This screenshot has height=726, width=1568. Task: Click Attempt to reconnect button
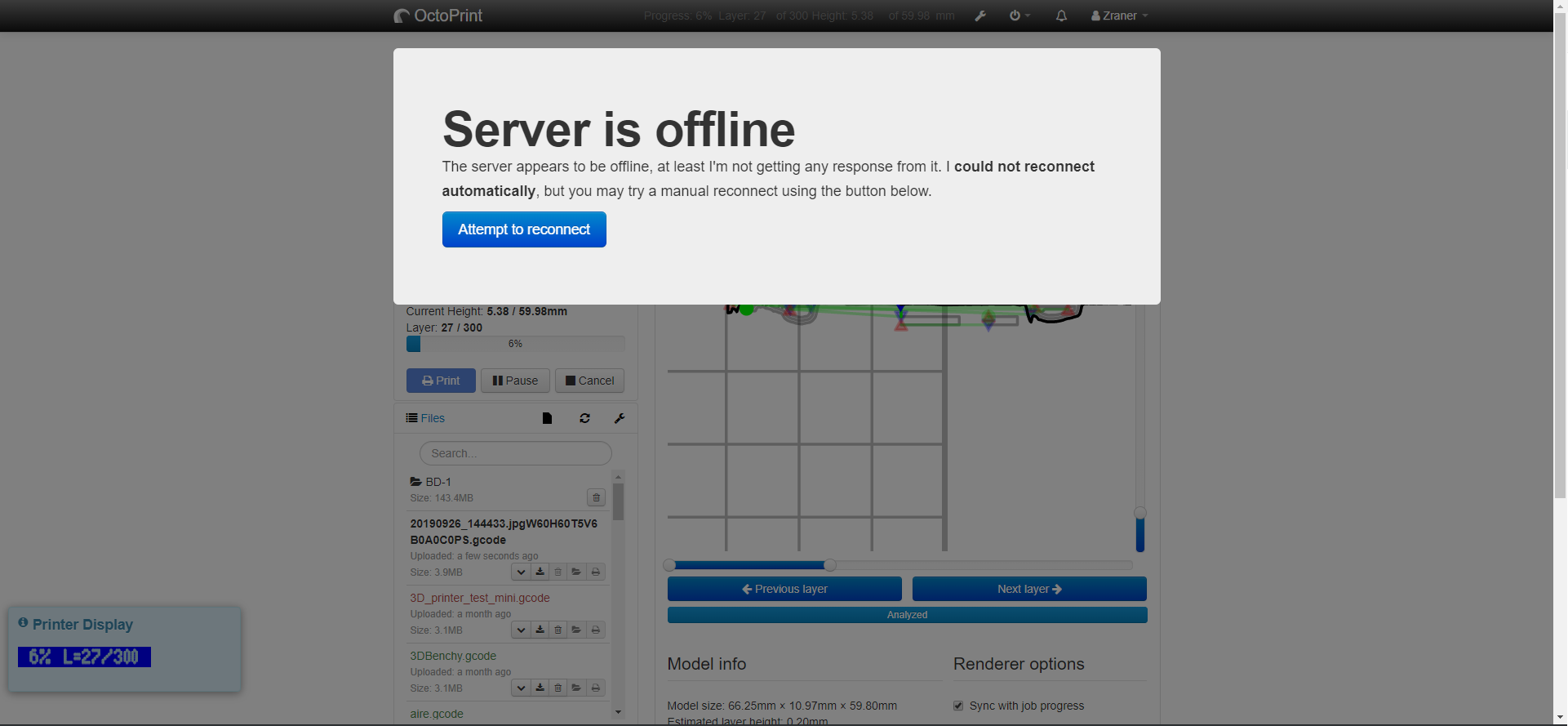point(524,229)
